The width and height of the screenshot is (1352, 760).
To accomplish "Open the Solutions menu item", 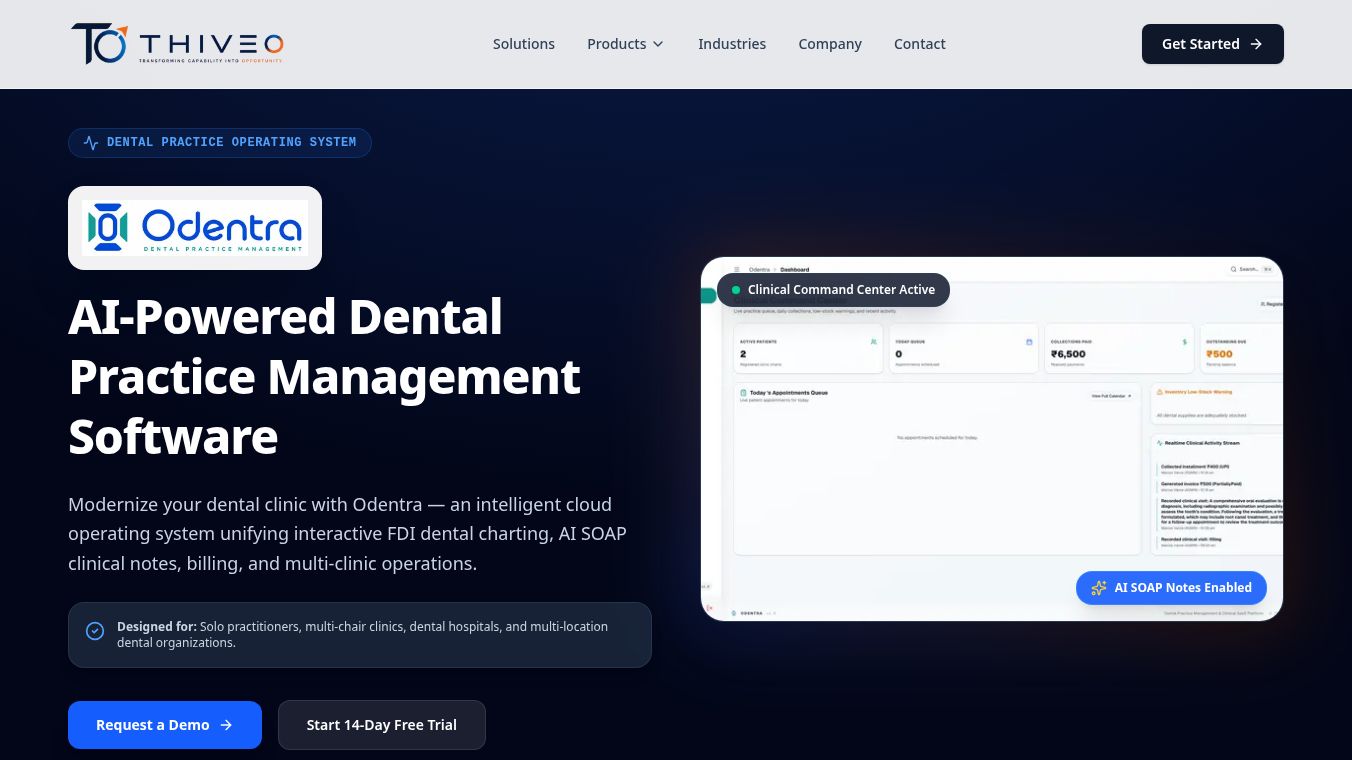I will point(524,44).
